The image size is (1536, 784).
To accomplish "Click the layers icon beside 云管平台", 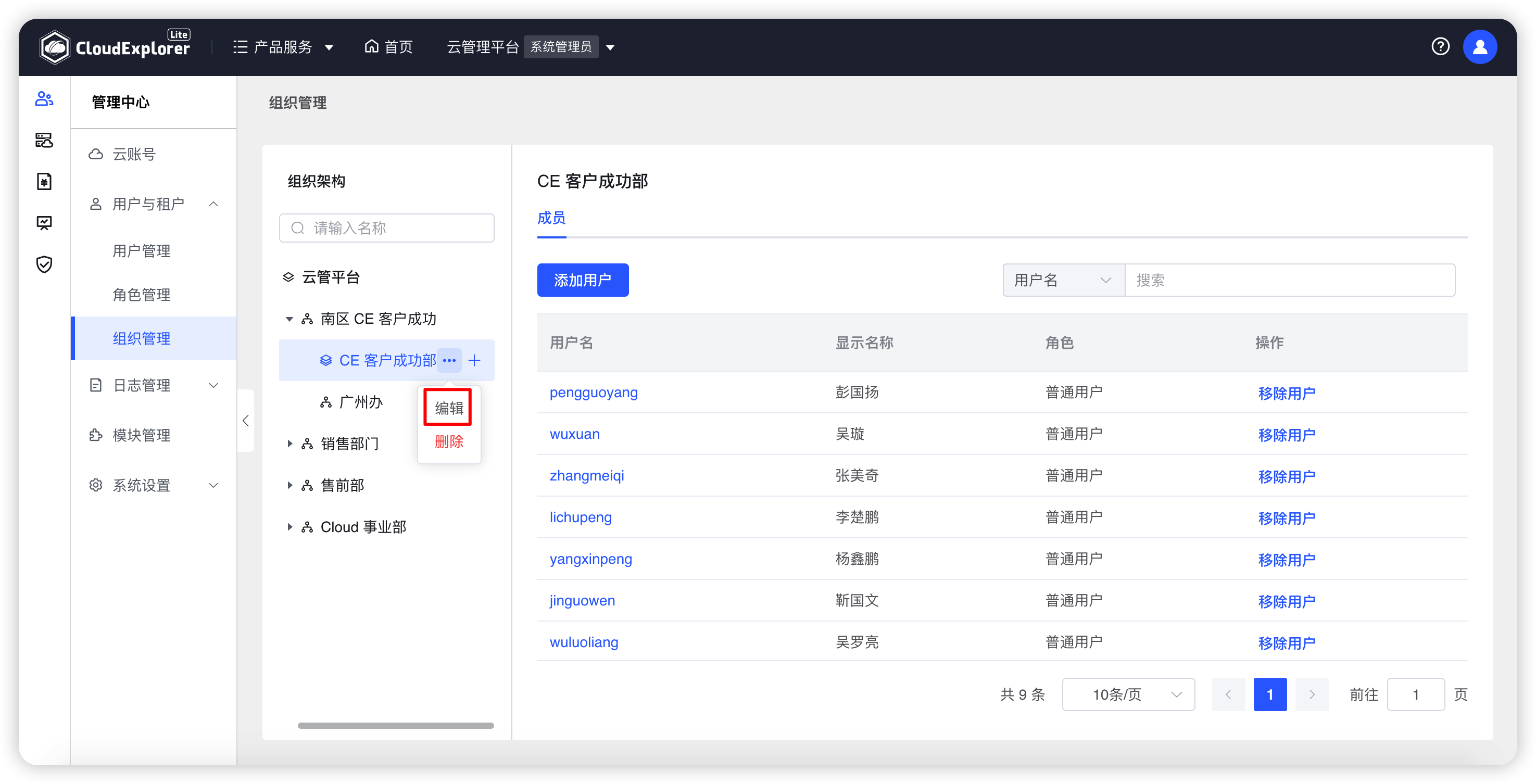I will click(x=288, y=277).
